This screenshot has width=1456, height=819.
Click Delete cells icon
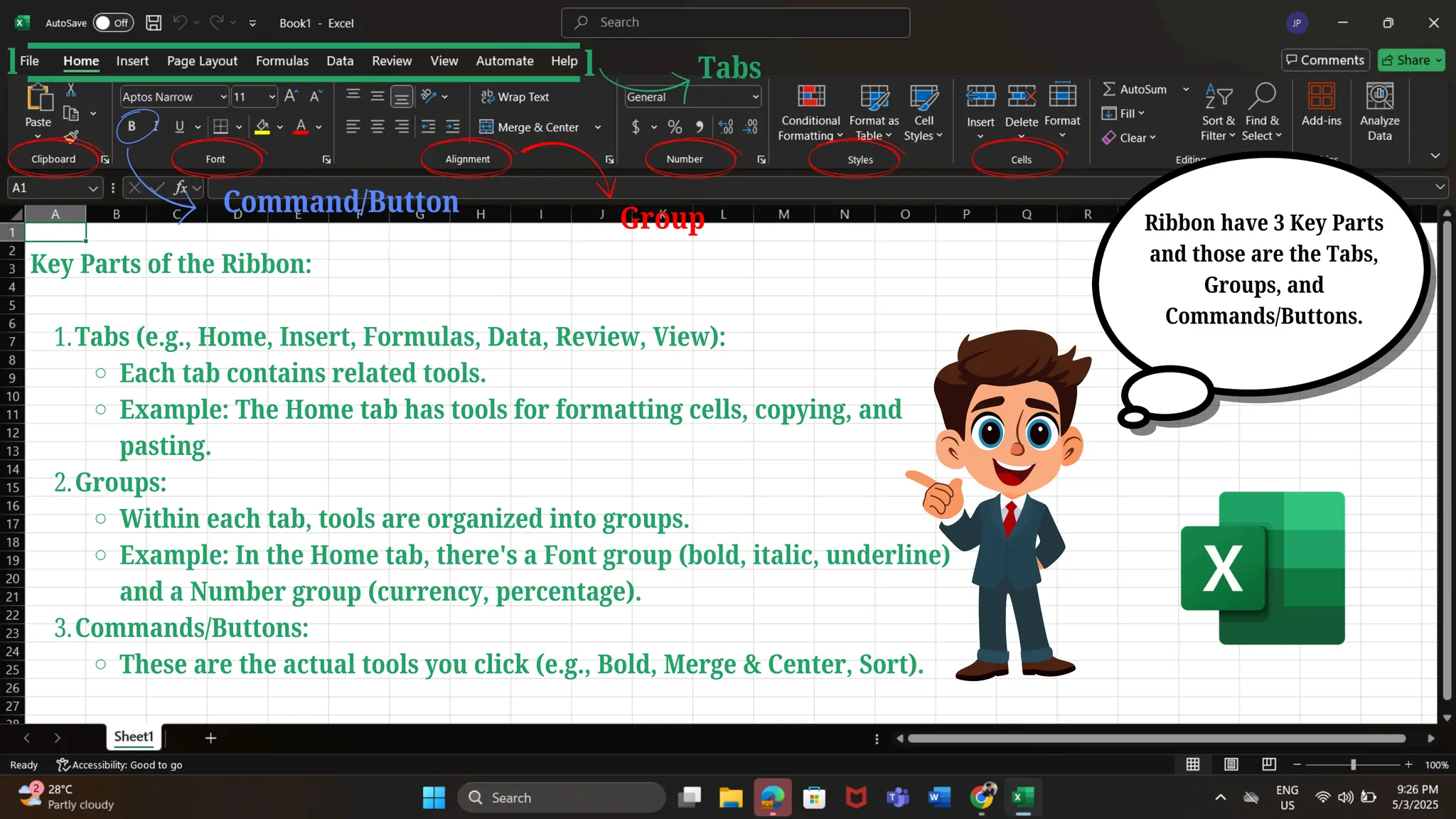pos(1022,96)
